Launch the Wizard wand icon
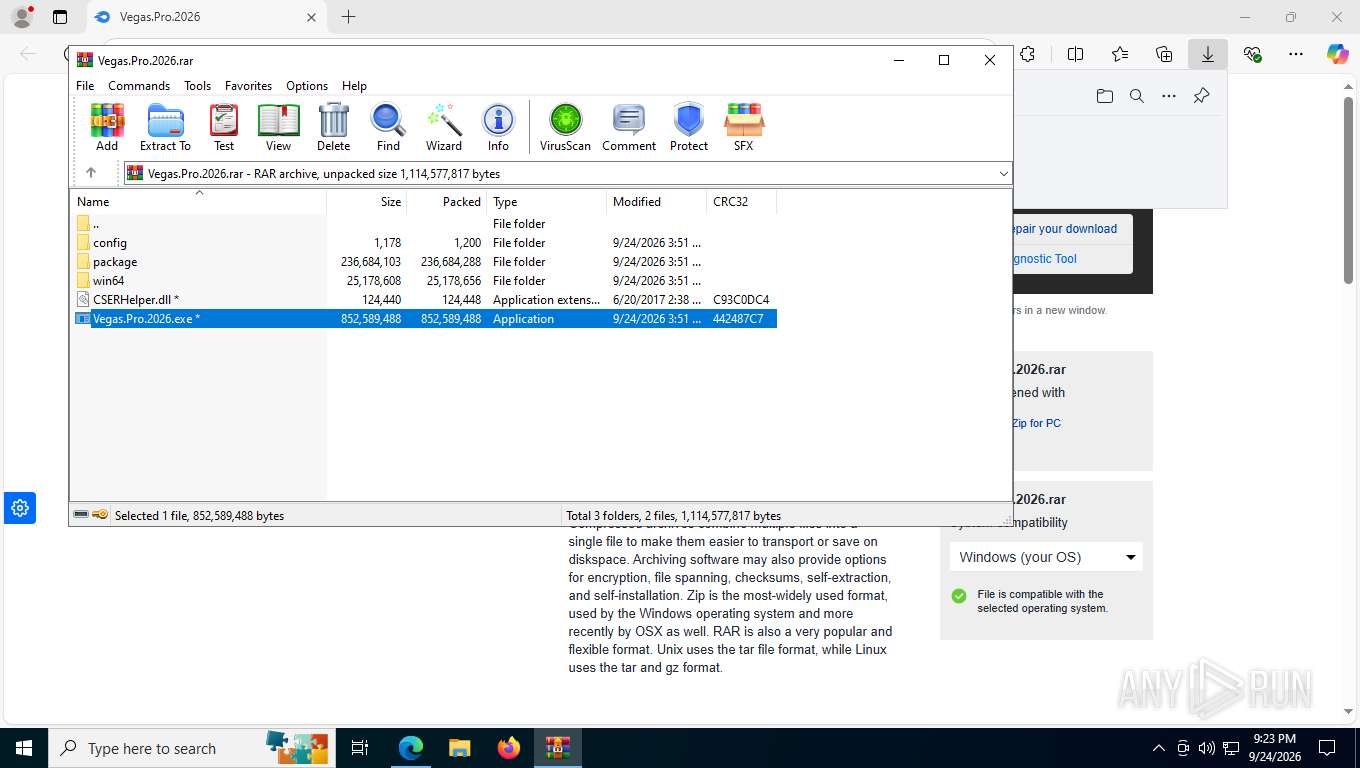The width and height of the screenshot is (1360, 768). (x=443, y=127)
